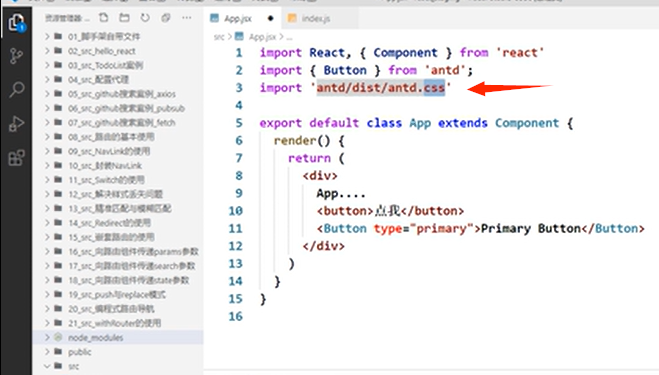The image size is (659, 375).
Task: Select the 20_src_ folder row
Action: tap(118, 309)
